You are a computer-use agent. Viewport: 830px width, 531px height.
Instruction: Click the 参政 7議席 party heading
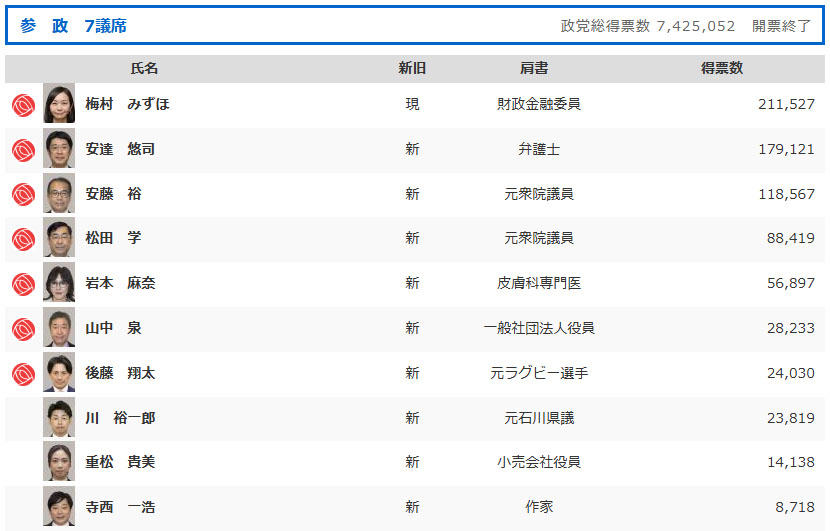[74, 25]
